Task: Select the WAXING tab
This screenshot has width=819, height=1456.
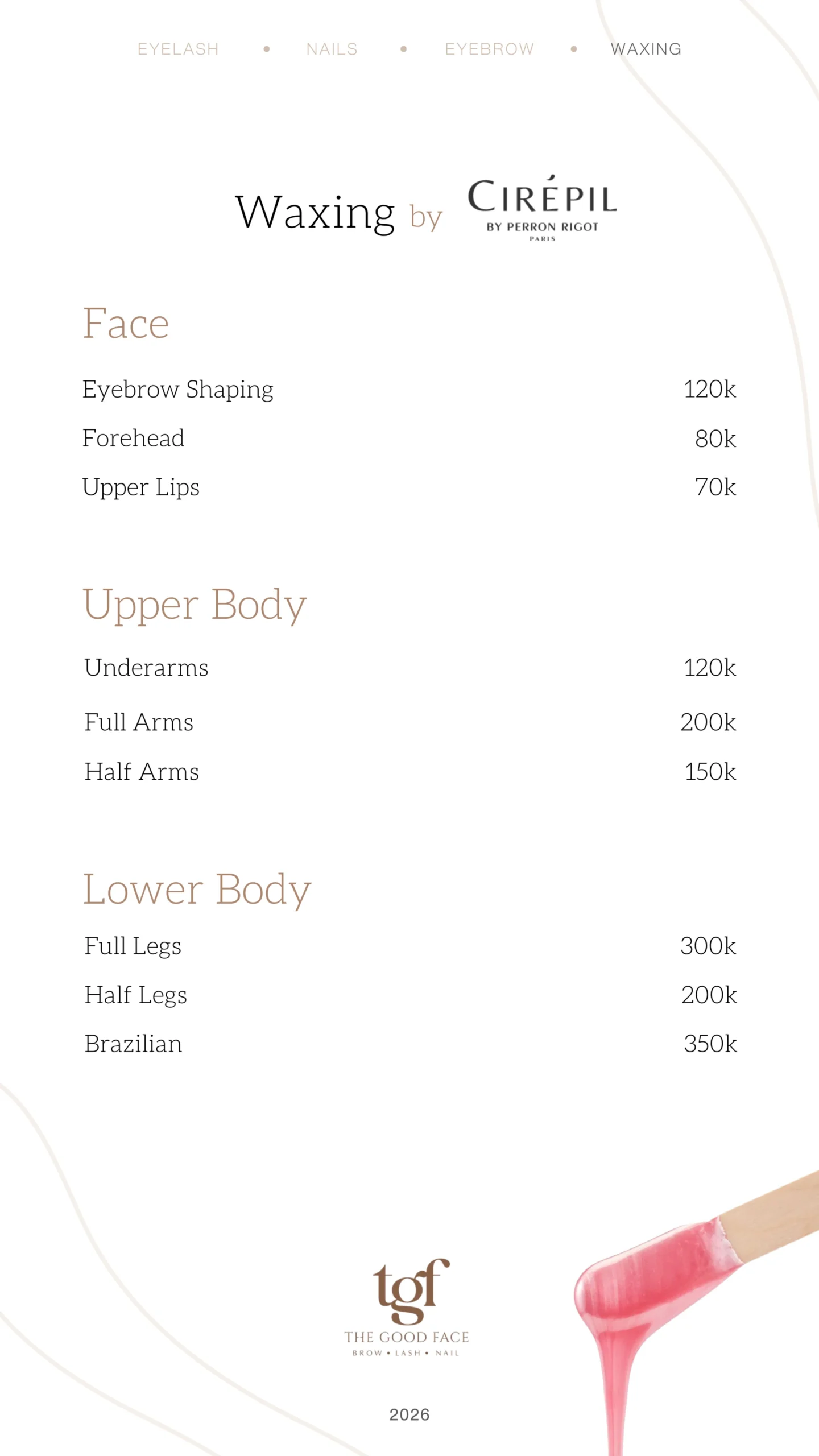Action: (x=646, y=49)
